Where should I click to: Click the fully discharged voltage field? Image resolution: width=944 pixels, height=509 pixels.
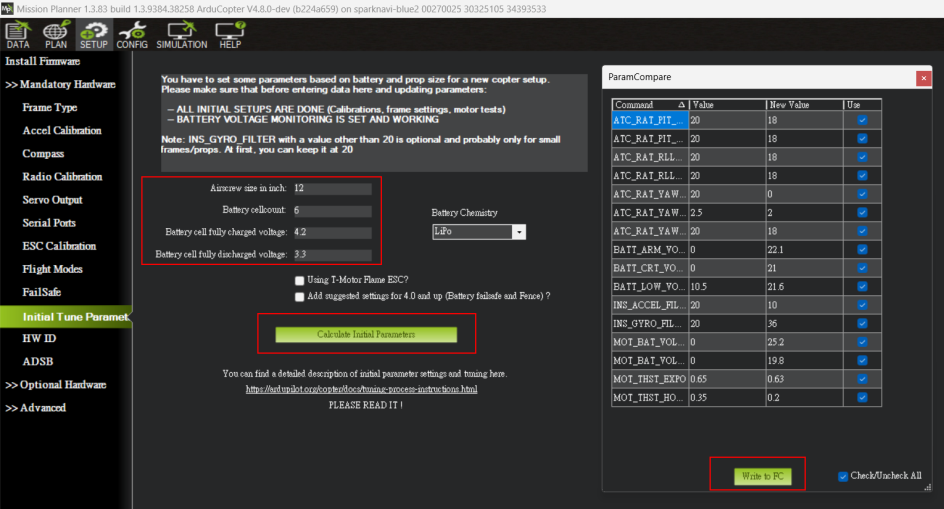[x=332, y=254]
